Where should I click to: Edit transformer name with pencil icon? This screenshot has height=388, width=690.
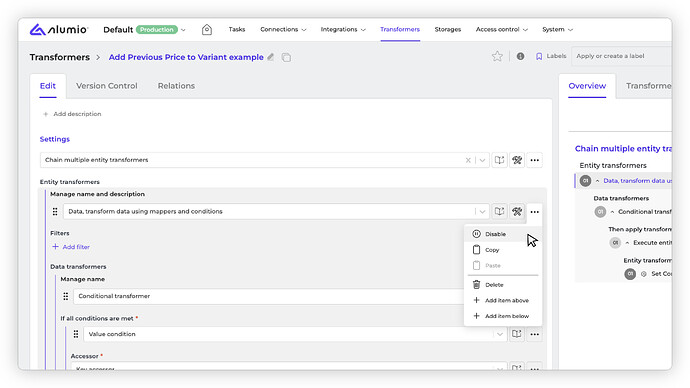click(x=271, y=57)
